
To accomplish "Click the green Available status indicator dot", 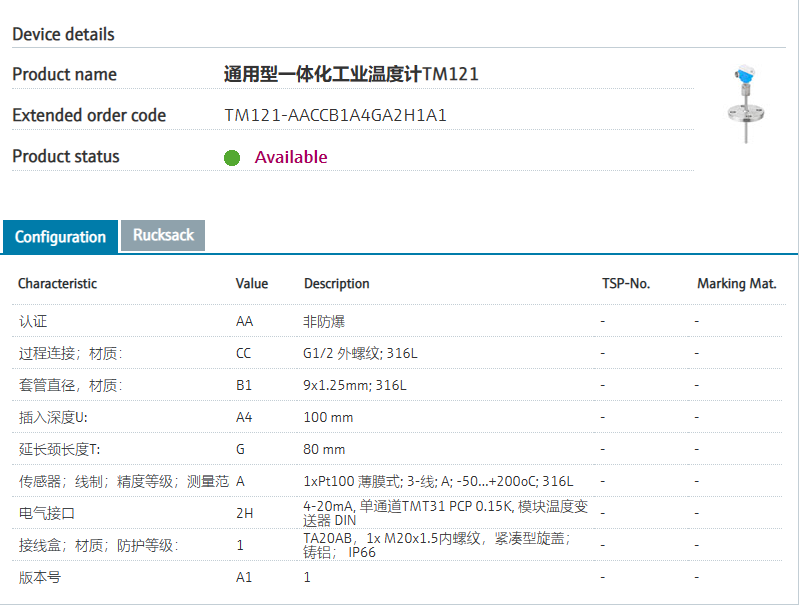I will 232,158.
